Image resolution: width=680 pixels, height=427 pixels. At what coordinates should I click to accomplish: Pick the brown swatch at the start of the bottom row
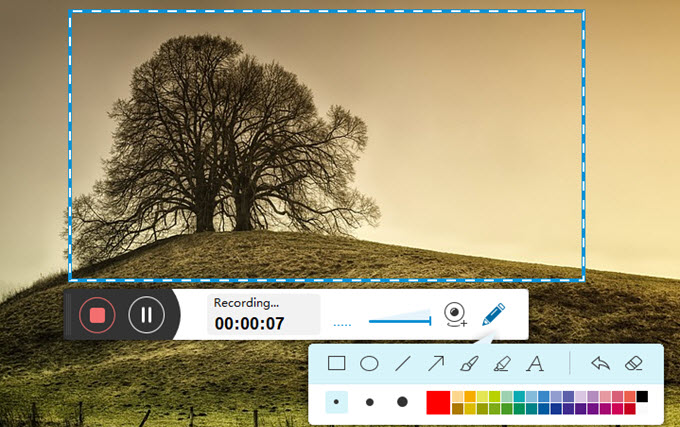tap(458, 408)
